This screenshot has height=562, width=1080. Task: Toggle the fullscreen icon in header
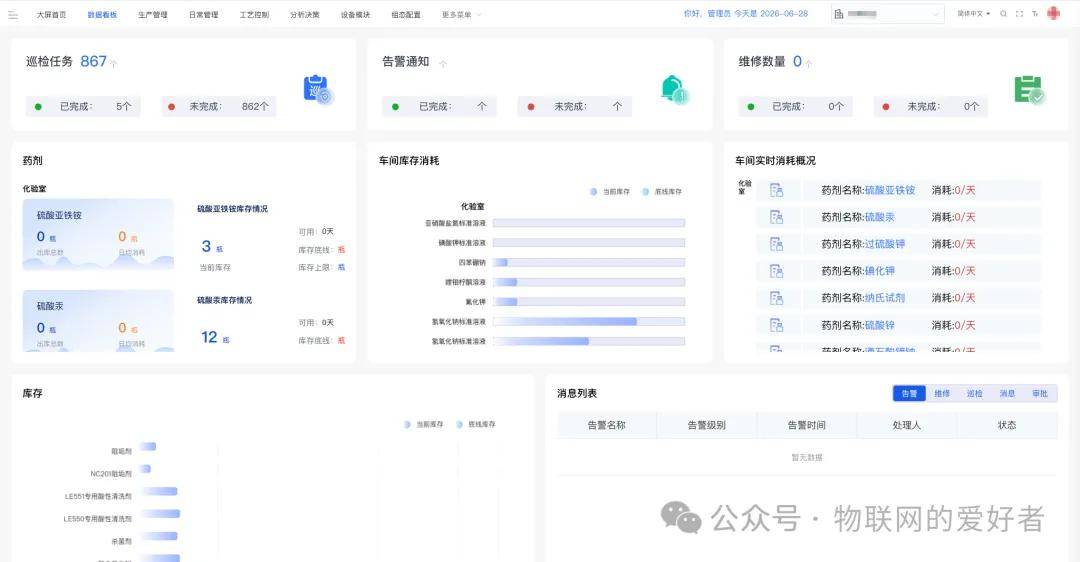coord(1019,14)
